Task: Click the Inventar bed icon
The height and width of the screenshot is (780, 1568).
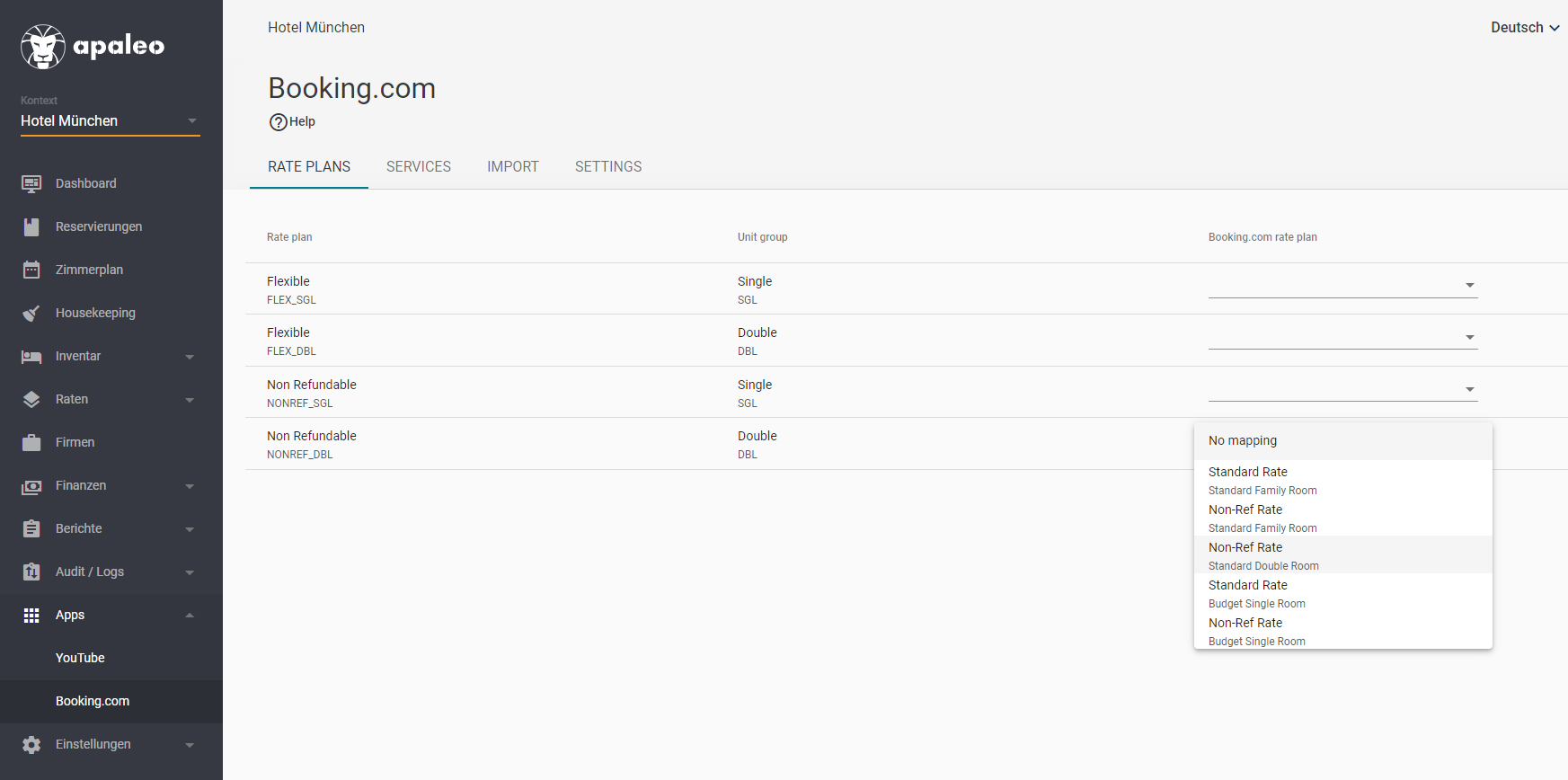Action: (31, 357)
